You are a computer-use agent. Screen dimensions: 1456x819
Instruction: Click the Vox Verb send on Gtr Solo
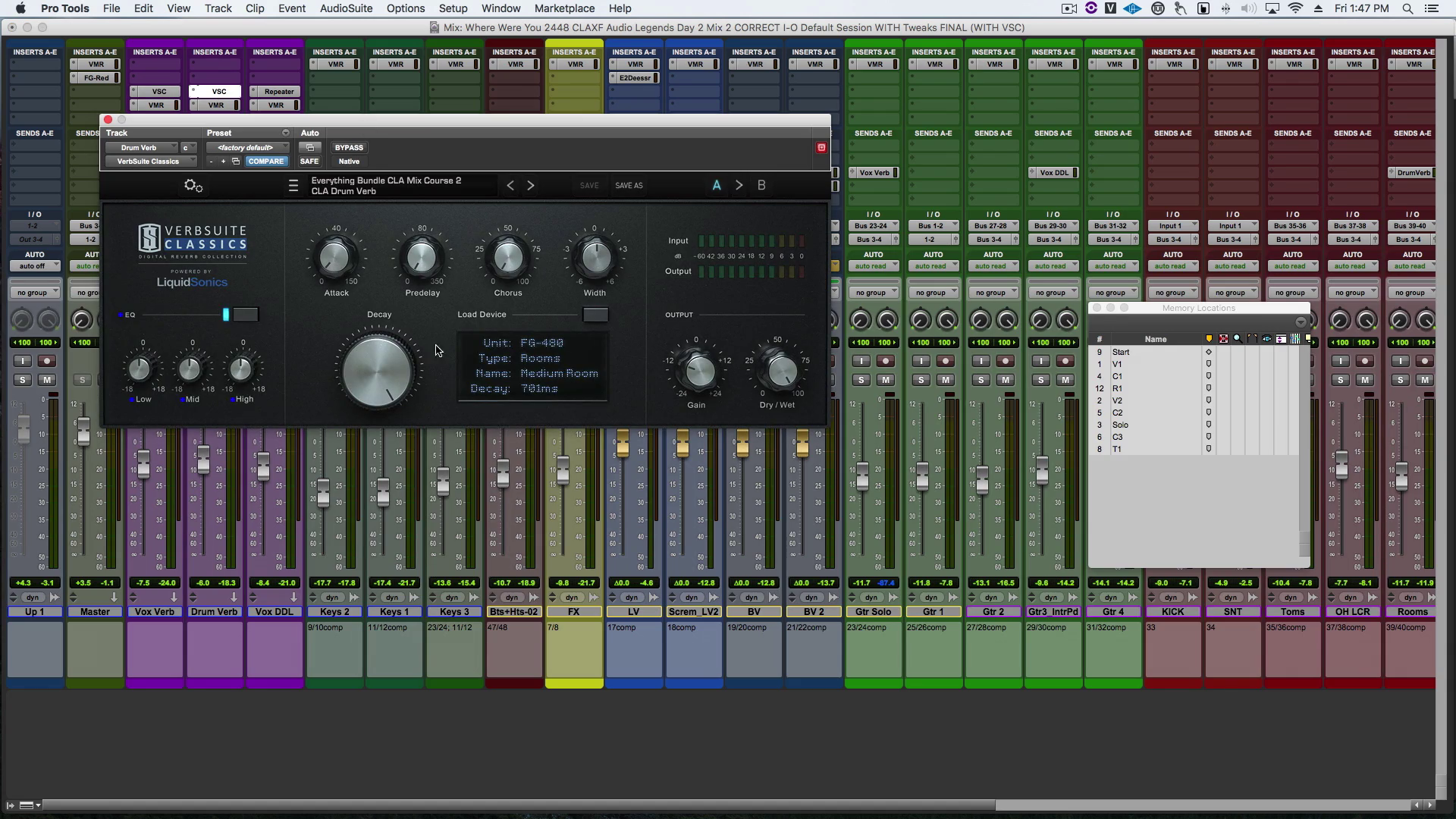point(874,173)
